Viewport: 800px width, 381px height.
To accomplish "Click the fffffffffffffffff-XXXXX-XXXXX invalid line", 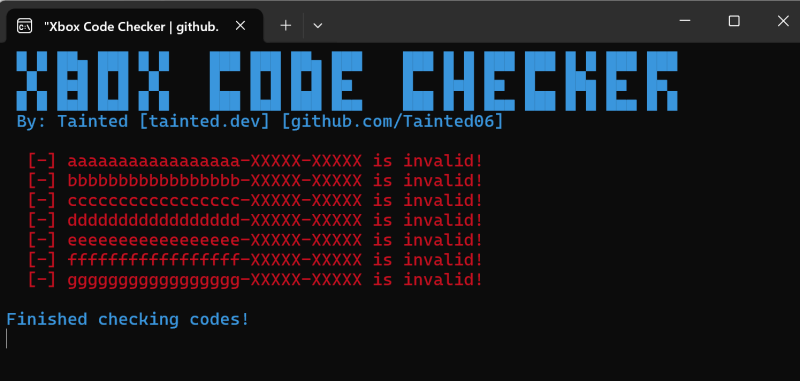I will pos(255,260).
